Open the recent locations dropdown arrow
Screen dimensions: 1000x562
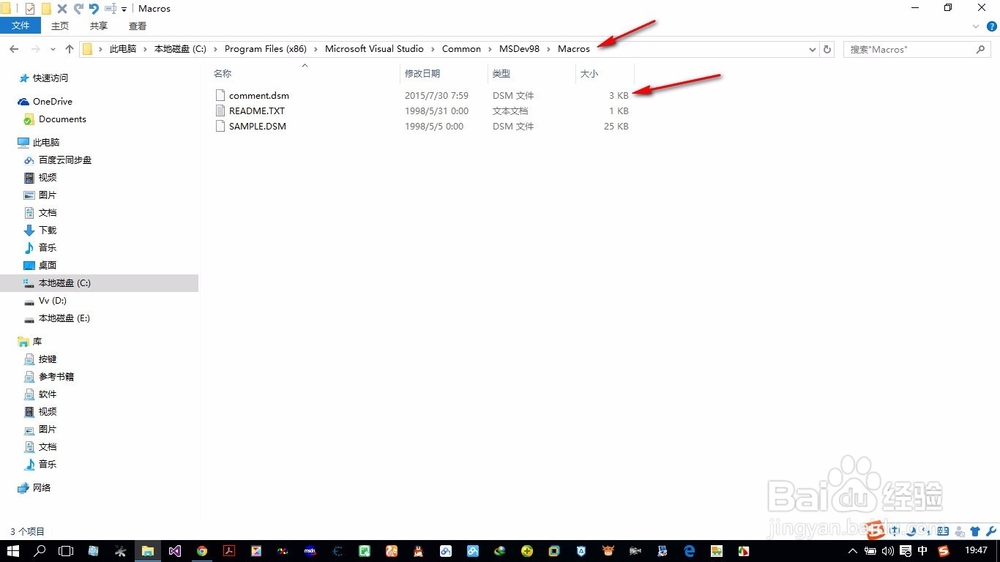coord(52,50)
